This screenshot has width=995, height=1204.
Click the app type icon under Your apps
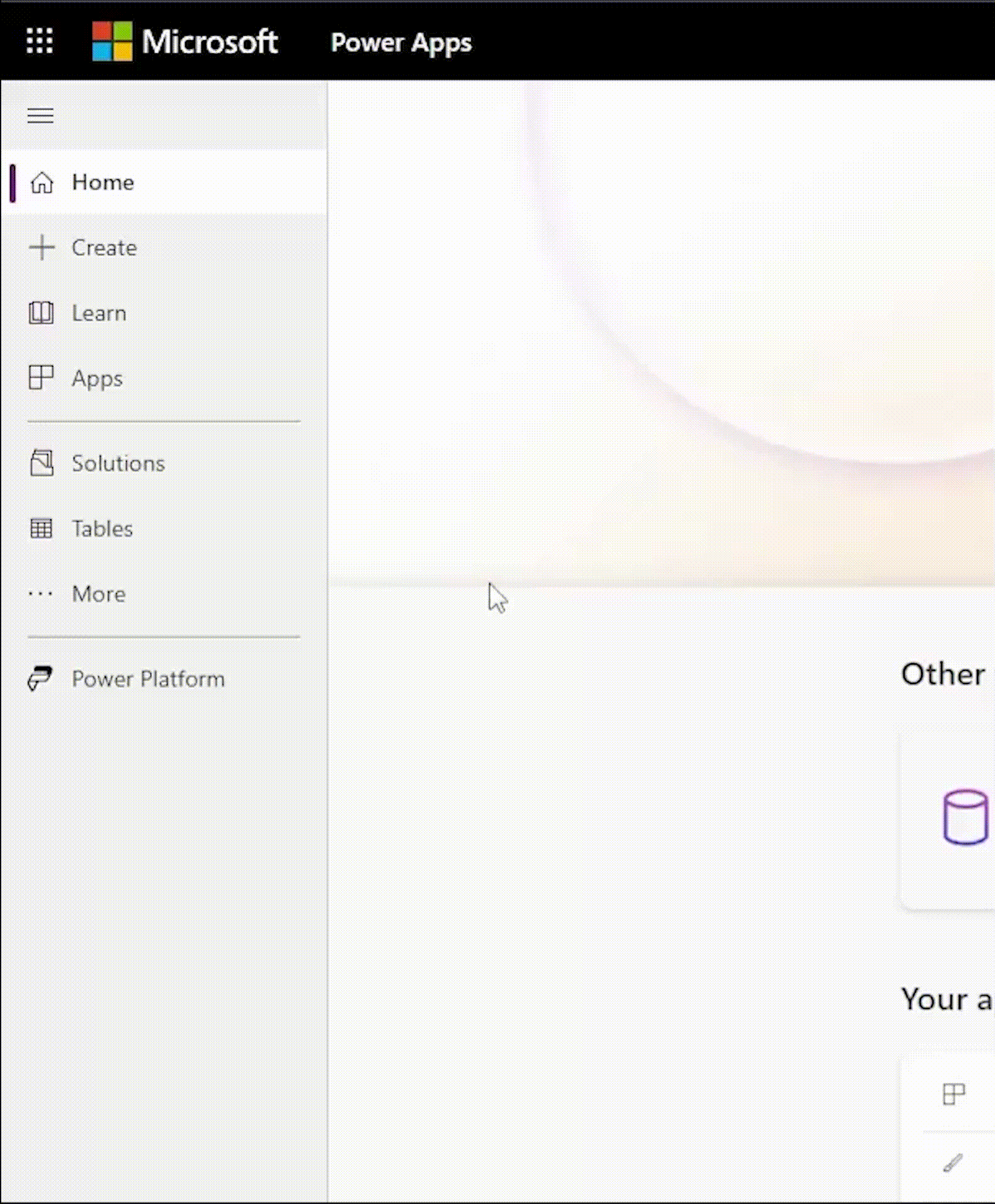tap(954, 1094)
